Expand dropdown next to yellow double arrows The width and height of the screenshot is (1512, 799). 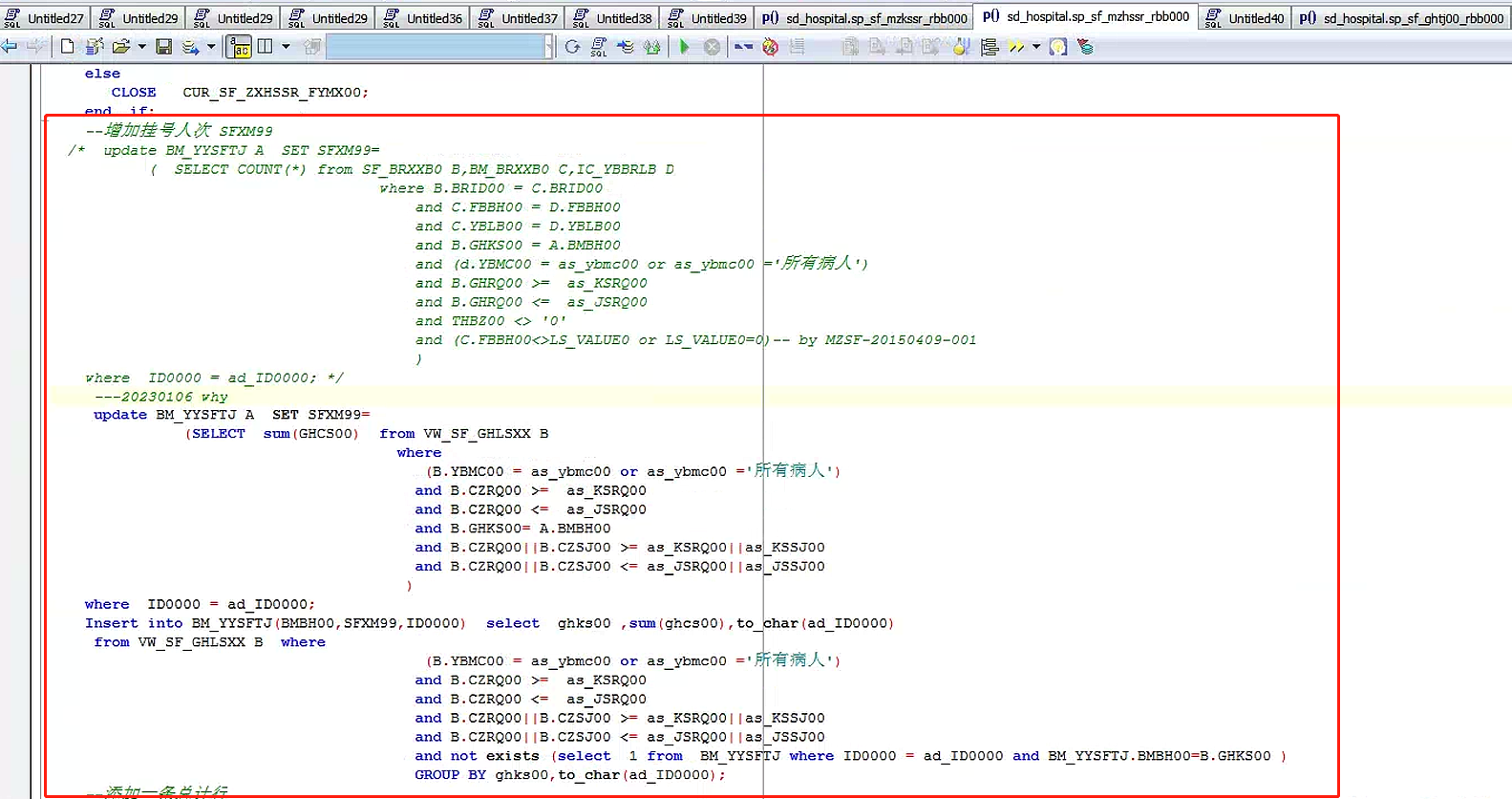coord(1036,47)
